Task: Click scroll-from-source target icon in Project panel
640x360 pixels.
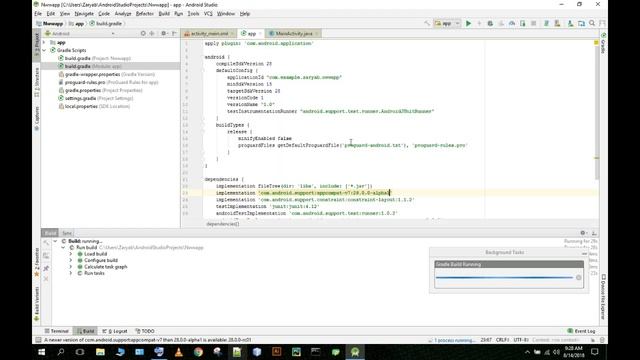Action: [143, 33]
